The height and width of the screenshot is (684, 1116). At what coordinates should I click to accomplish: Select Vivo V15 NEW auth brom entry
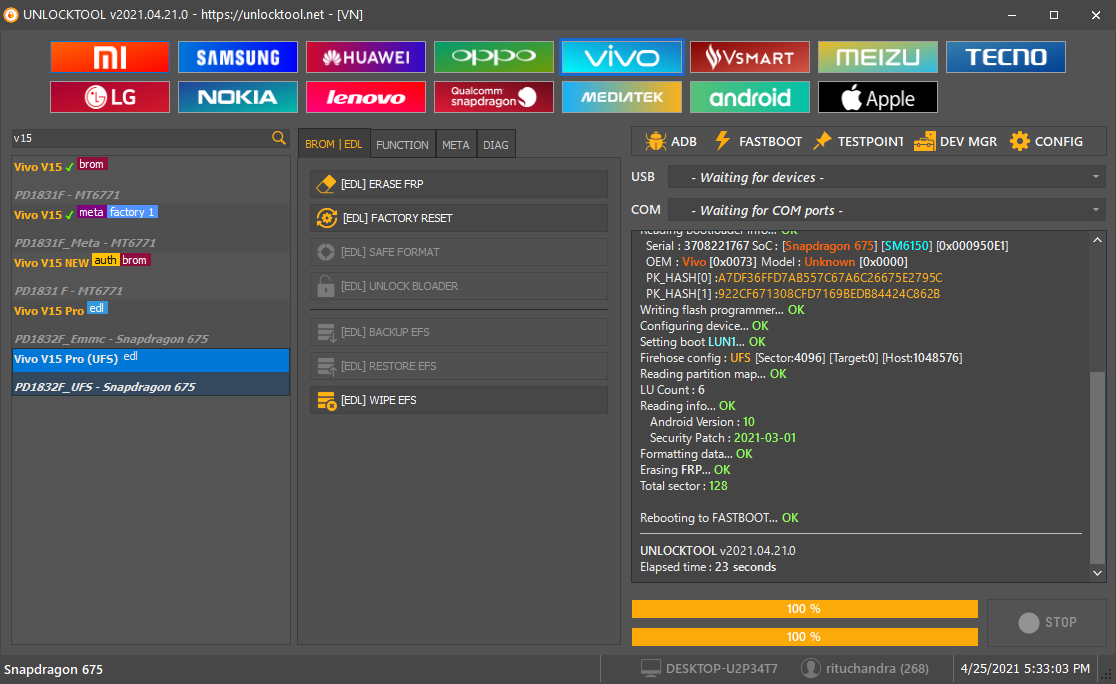151,276
